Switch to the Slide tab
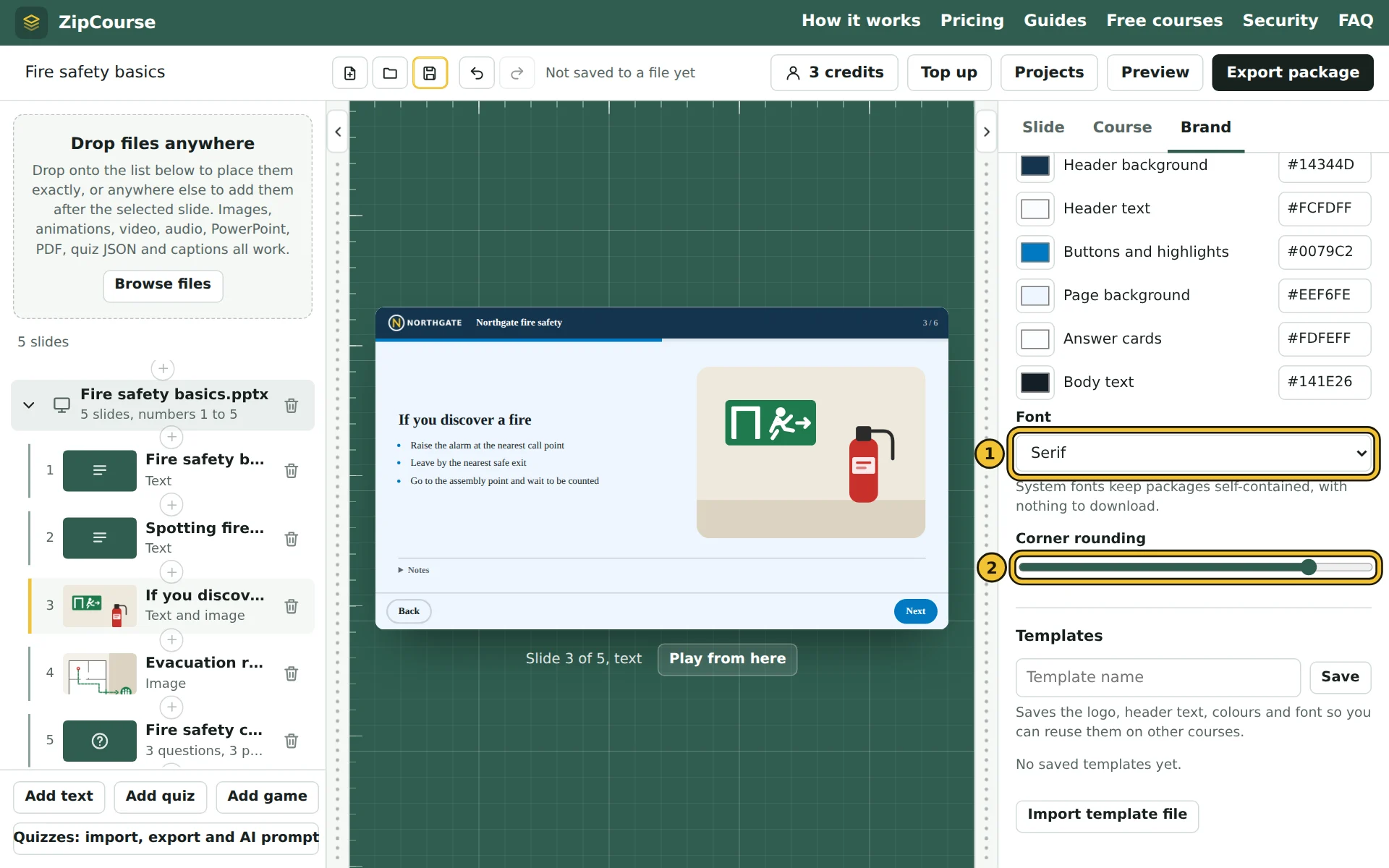Screen dimensions: 1389x868 pos(1043,127)
